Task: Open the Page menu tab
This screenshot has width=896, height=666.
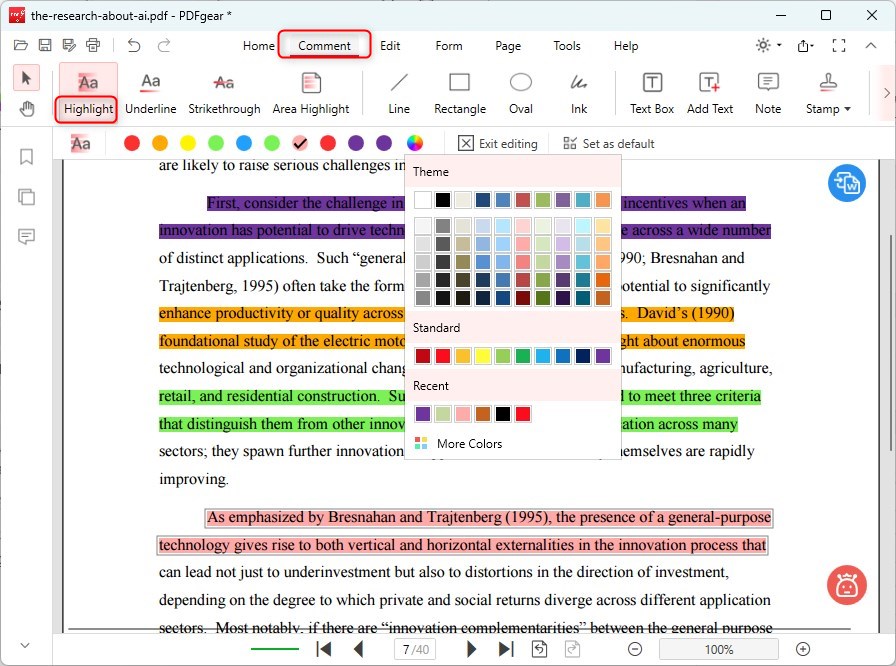Action: pos(508,46)
